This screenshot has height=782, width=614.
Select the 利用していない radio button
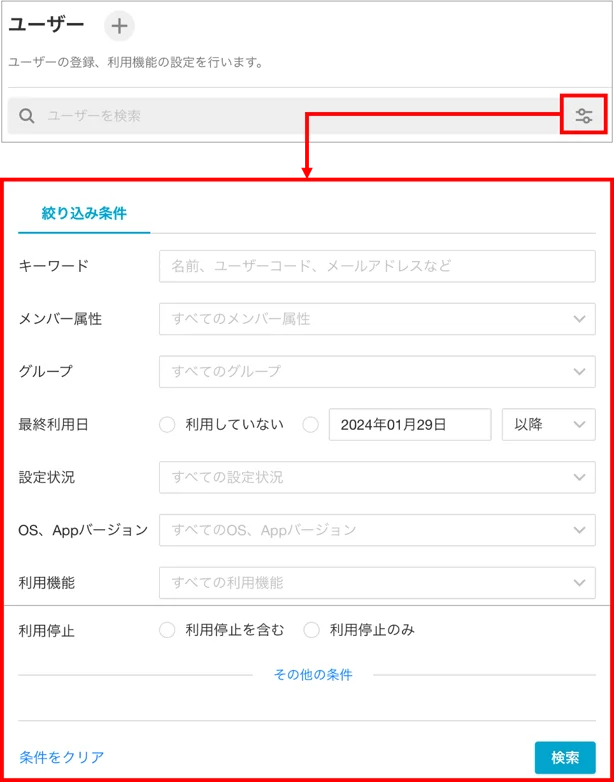(x=167, y=425)
